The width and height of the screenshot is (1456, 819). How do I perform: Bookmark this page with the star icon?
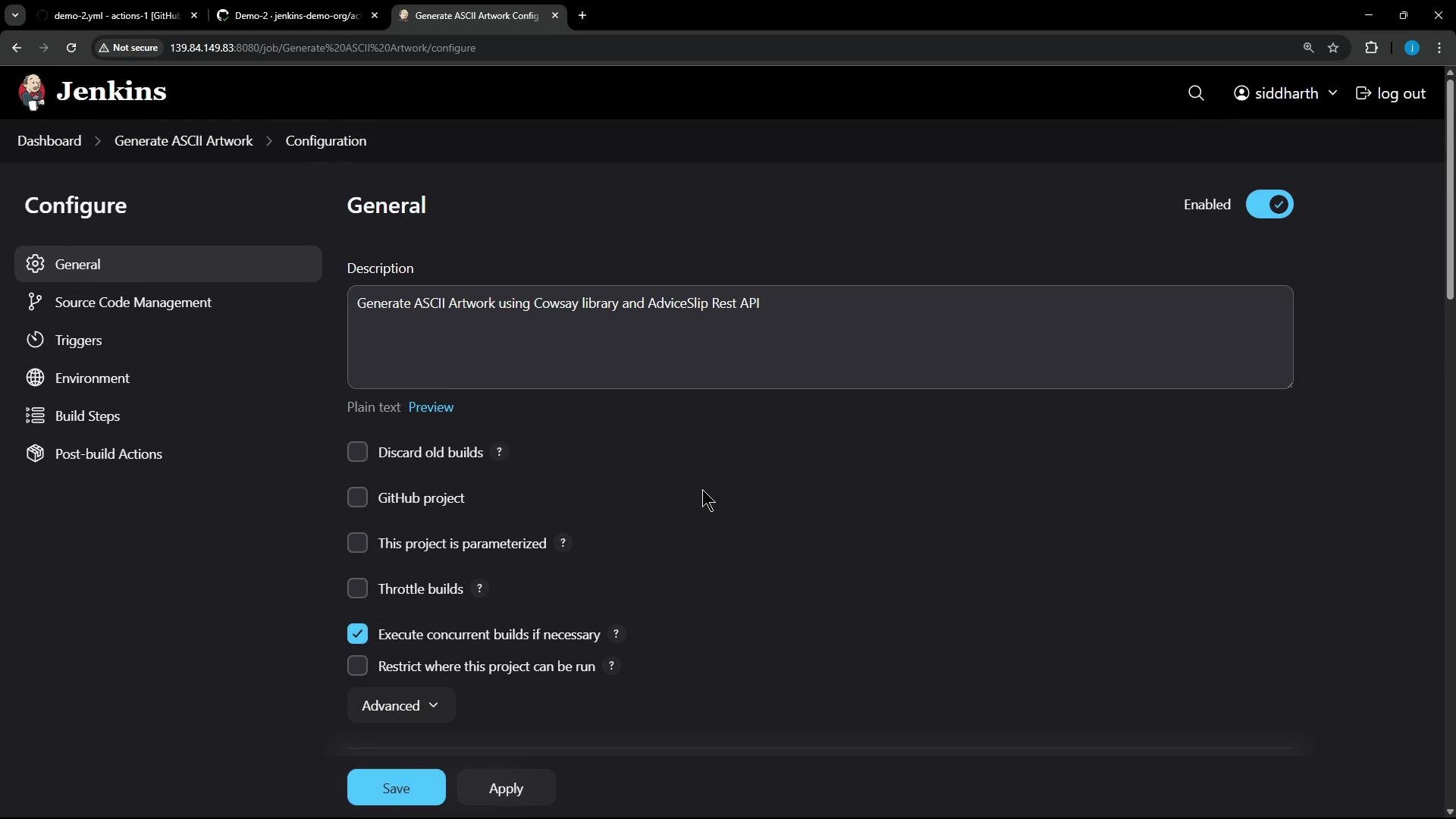point(1334,48)
